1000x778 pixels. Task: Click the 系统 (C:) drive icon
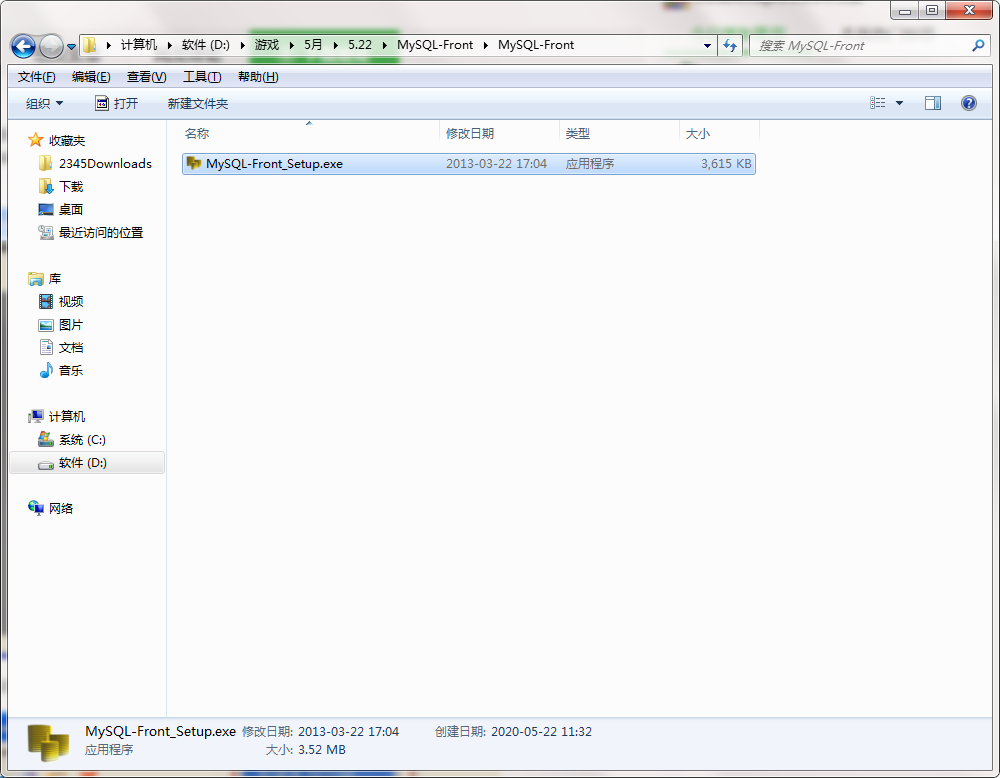(x=46, y=439)
